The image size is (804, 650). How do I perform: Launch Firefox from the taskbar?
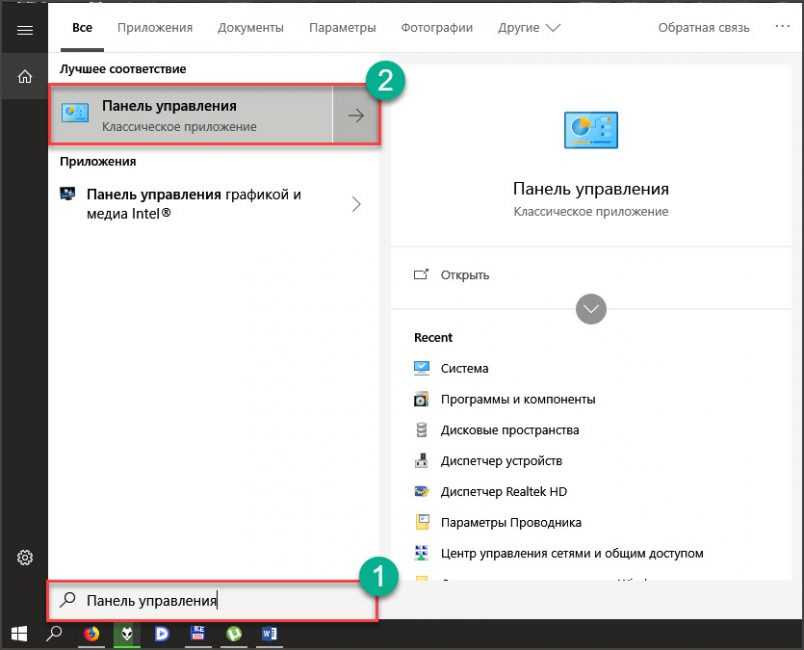point(91,634)
